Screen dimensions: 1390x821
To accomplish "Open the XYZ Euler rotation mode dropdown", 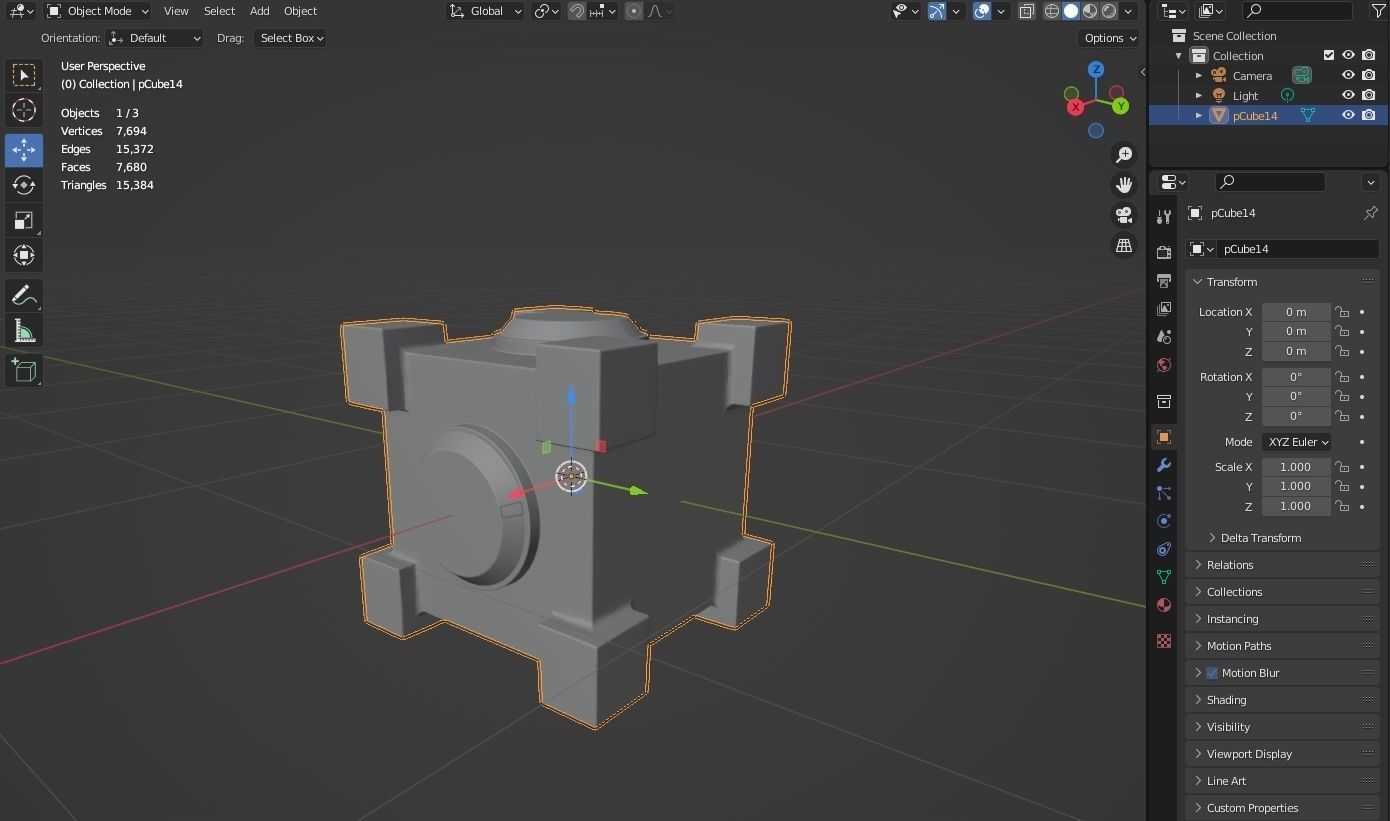I will pos(1296,442).
